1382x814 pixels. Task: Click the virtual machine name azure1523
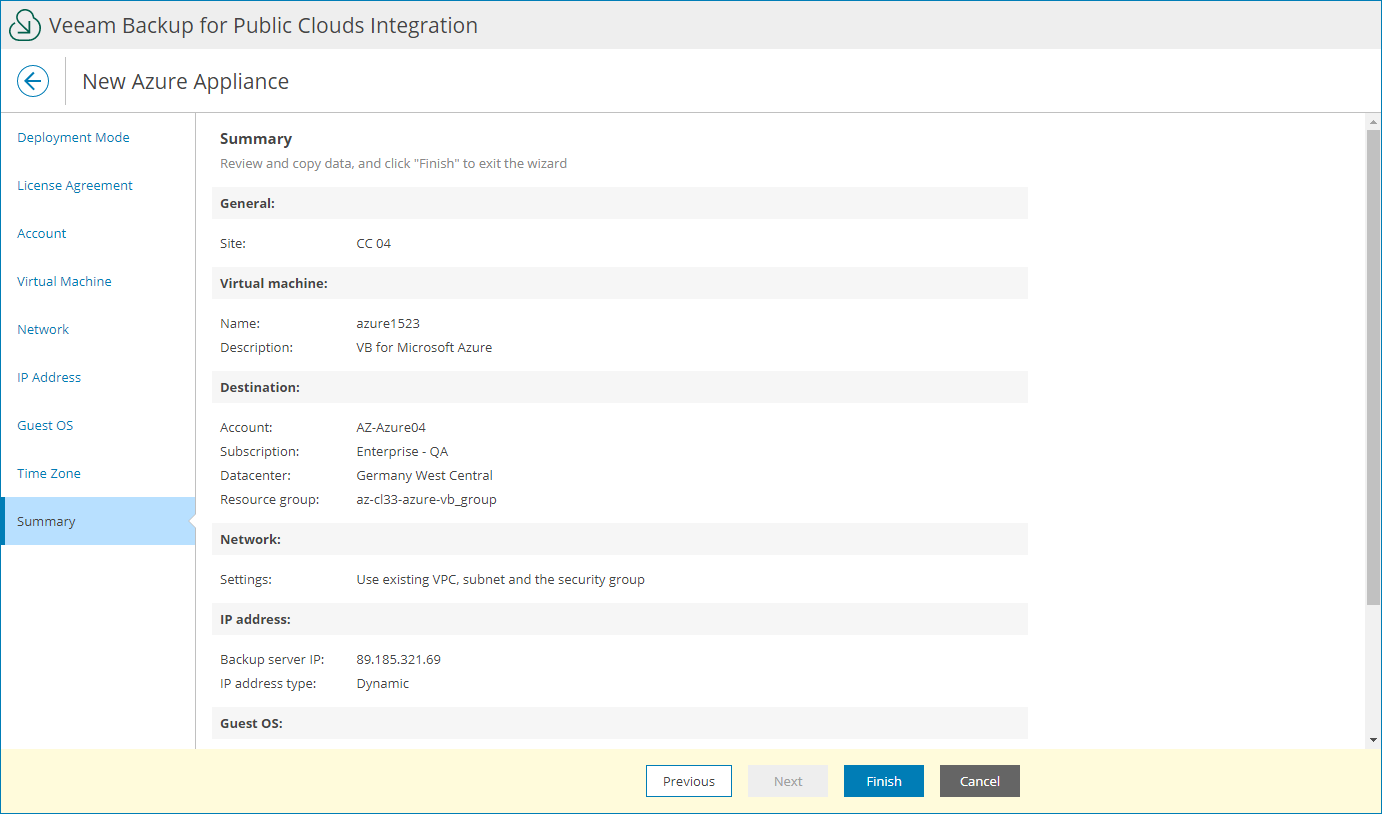(388, 324)
